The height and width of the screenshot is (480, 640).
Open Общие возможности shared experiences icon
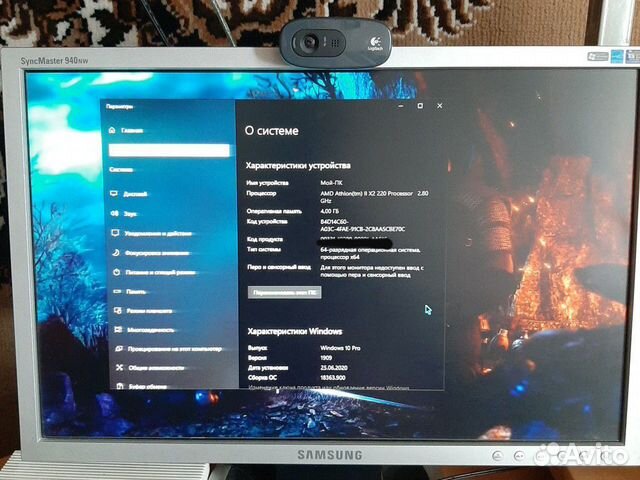tap(119, 367)
